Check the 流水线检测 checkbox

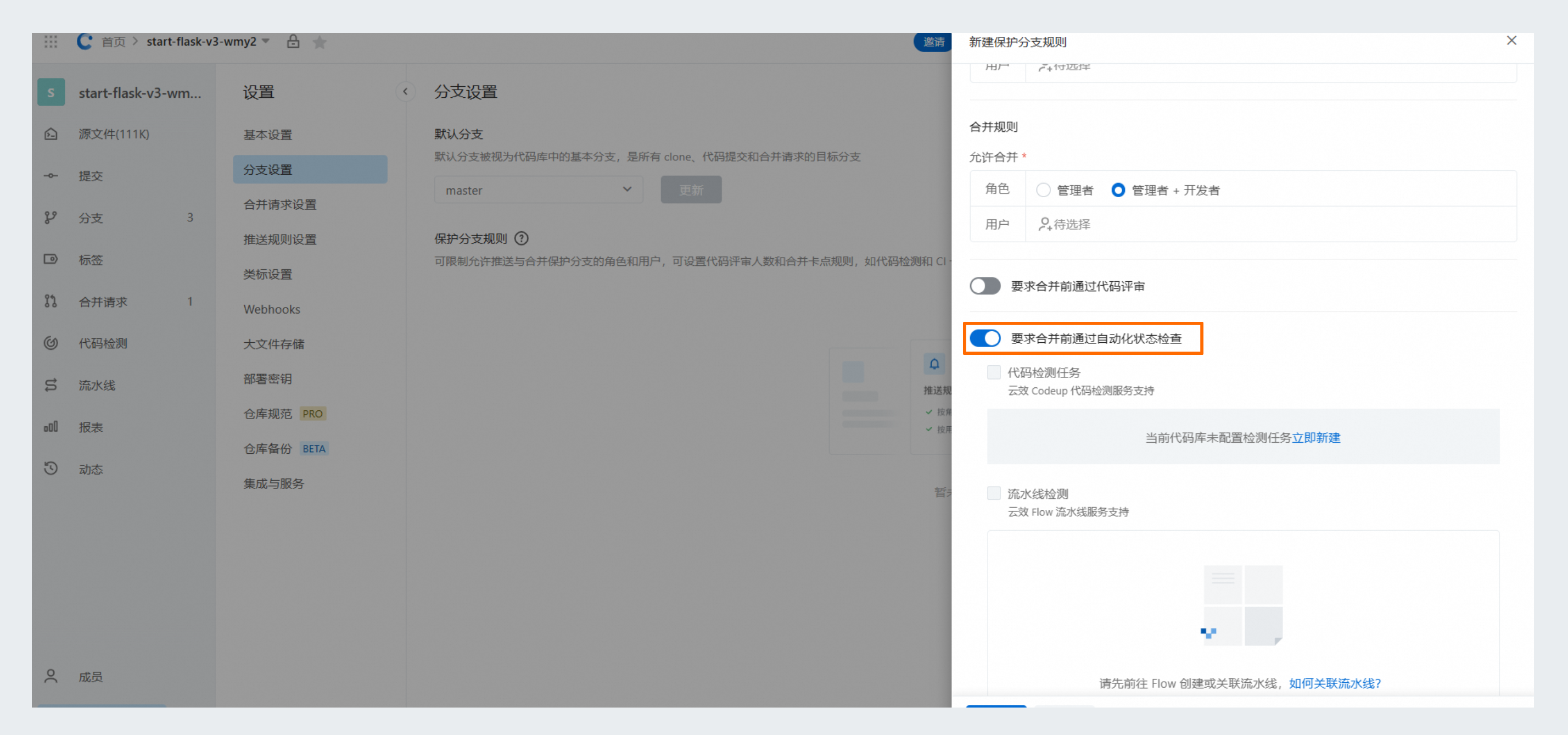coord(994,493)
